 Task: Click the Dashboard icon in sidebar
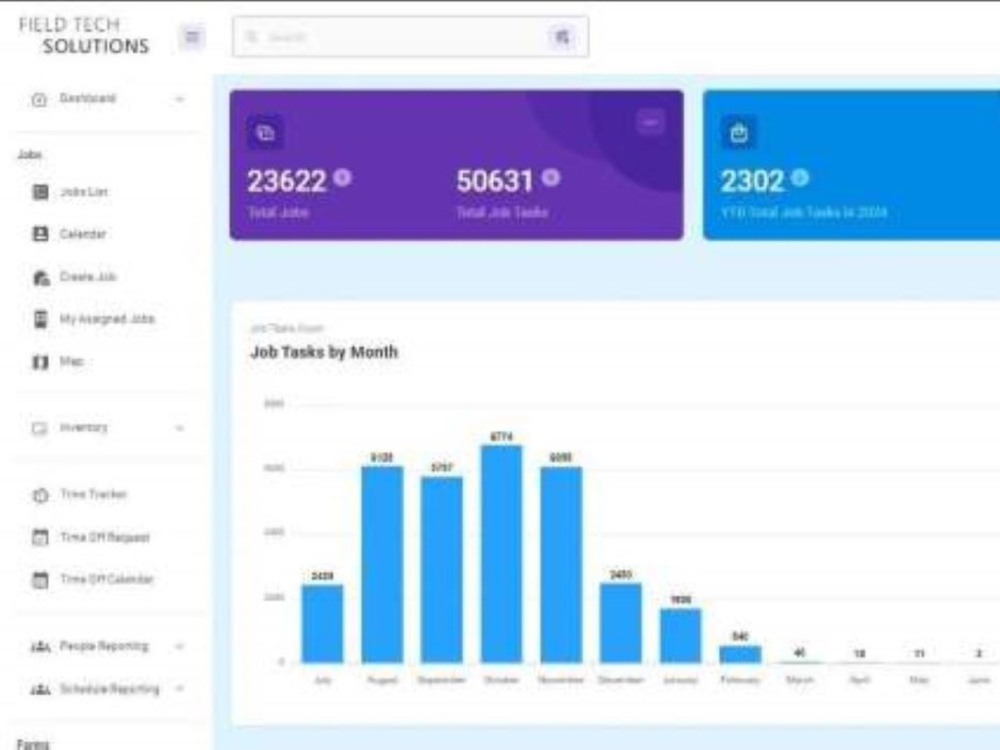tap(40, 99)
